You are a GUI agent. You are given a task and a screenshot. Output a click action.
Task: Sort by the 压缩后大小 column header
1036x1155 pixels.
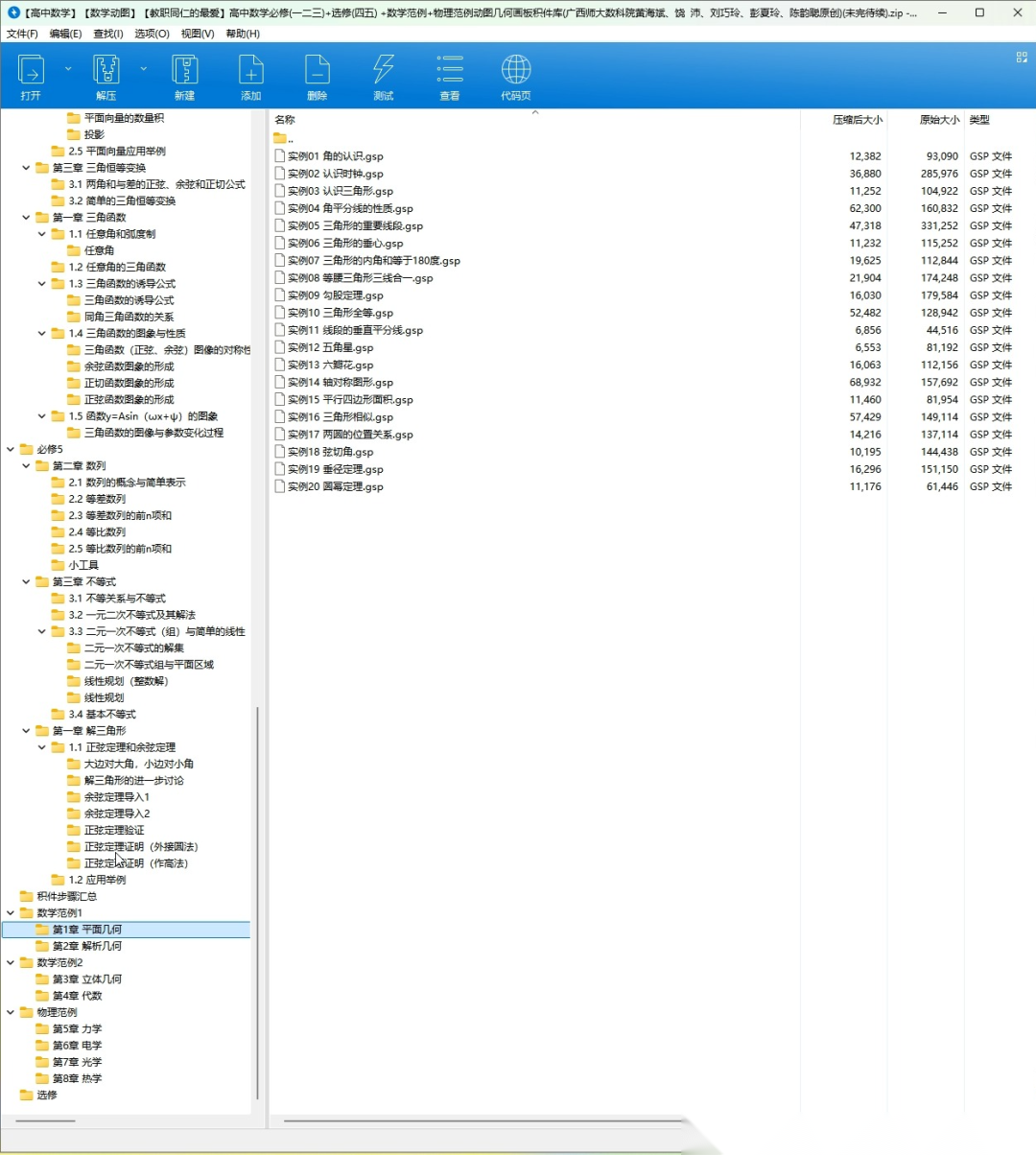856,120
